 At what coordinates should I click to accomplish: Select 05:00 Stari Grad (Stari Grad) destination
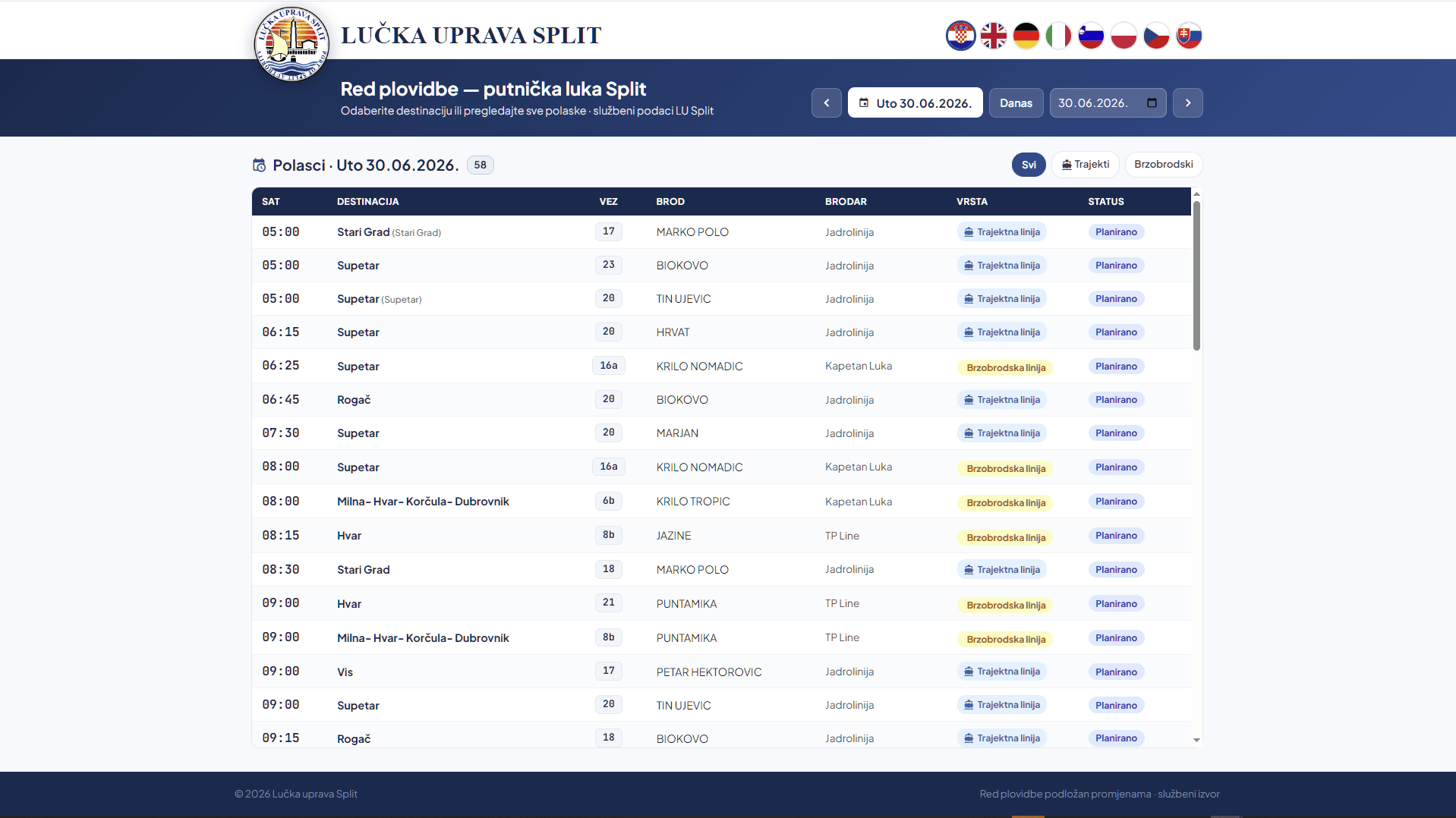point(389,232)
